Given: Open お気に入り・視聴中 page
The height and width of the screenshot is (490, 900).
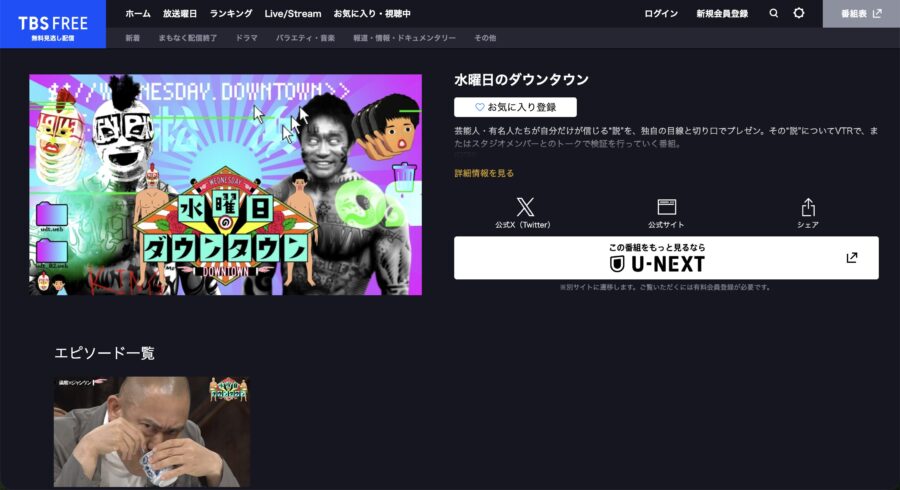Looking at the screenshot, I should click(372, 14).
